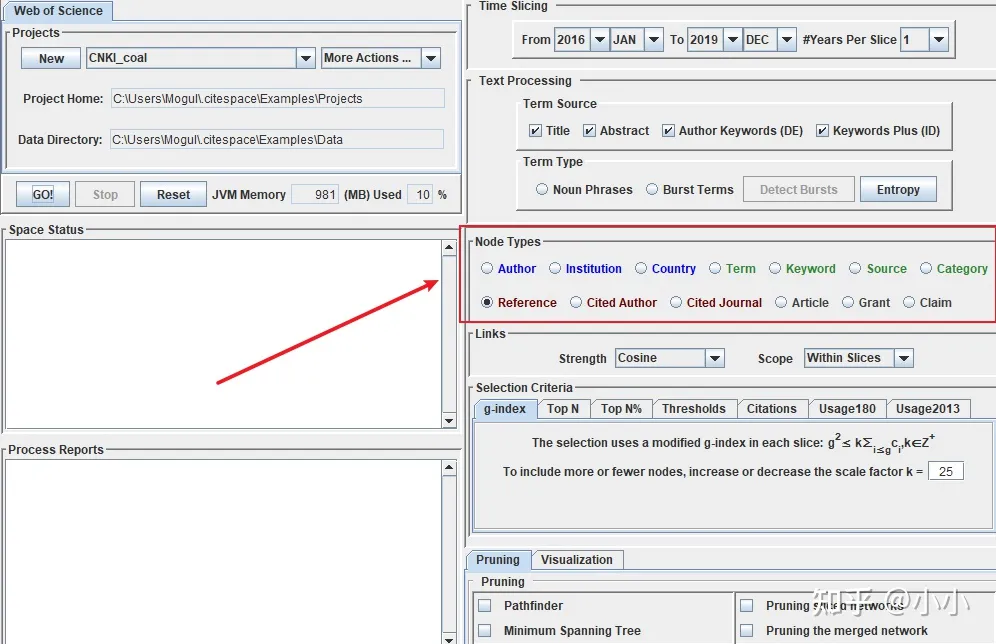This screenshot has width=996, height=644.
Task: Enable Minimum Spanning Tree pruning
Action: pos(485,630)
